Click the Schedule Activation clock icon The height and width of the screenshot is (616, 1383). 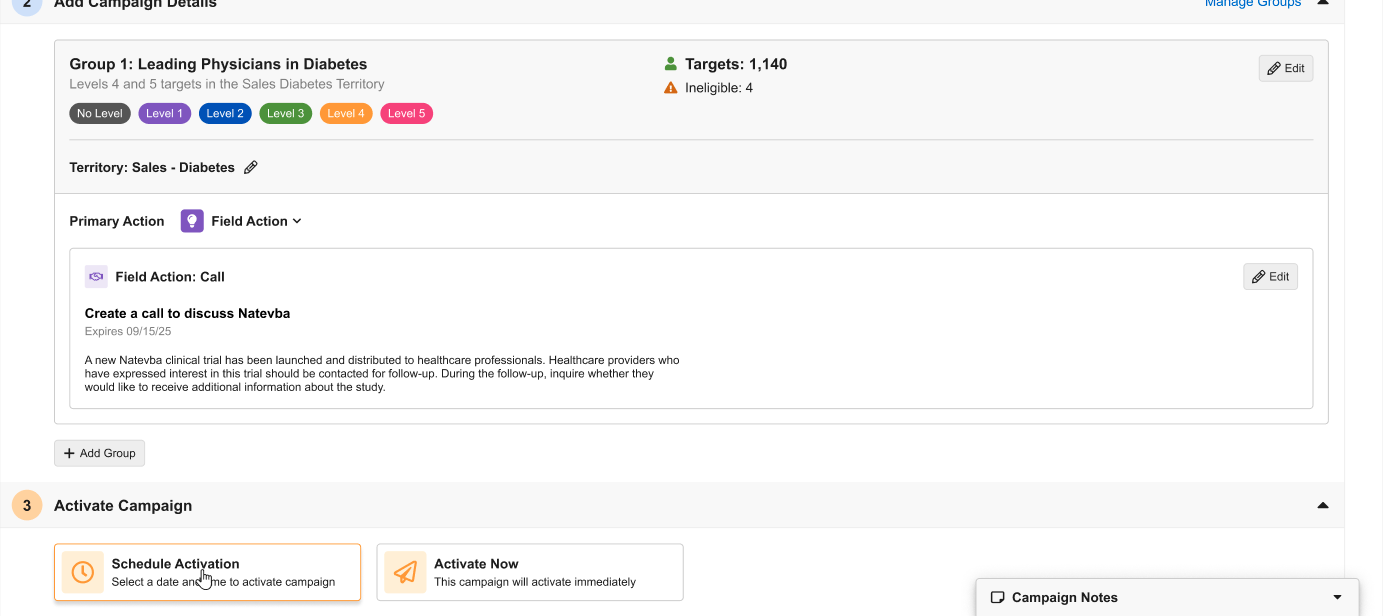pos(83,572)
